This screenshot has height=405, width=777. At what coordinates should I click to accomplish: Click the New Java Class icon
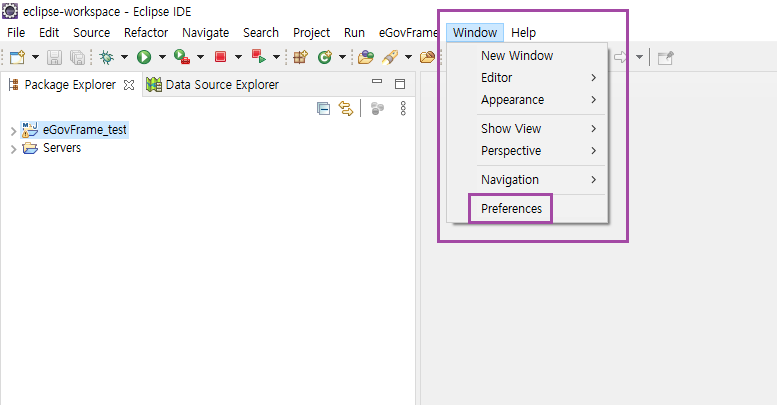325,58
